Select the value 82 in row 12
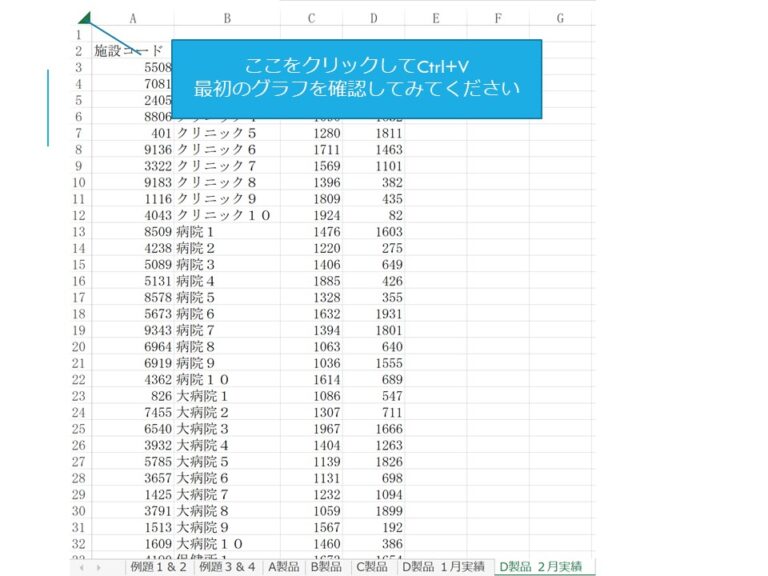The height and width of the screenshot is (576, 768). [x=374, y=215]
